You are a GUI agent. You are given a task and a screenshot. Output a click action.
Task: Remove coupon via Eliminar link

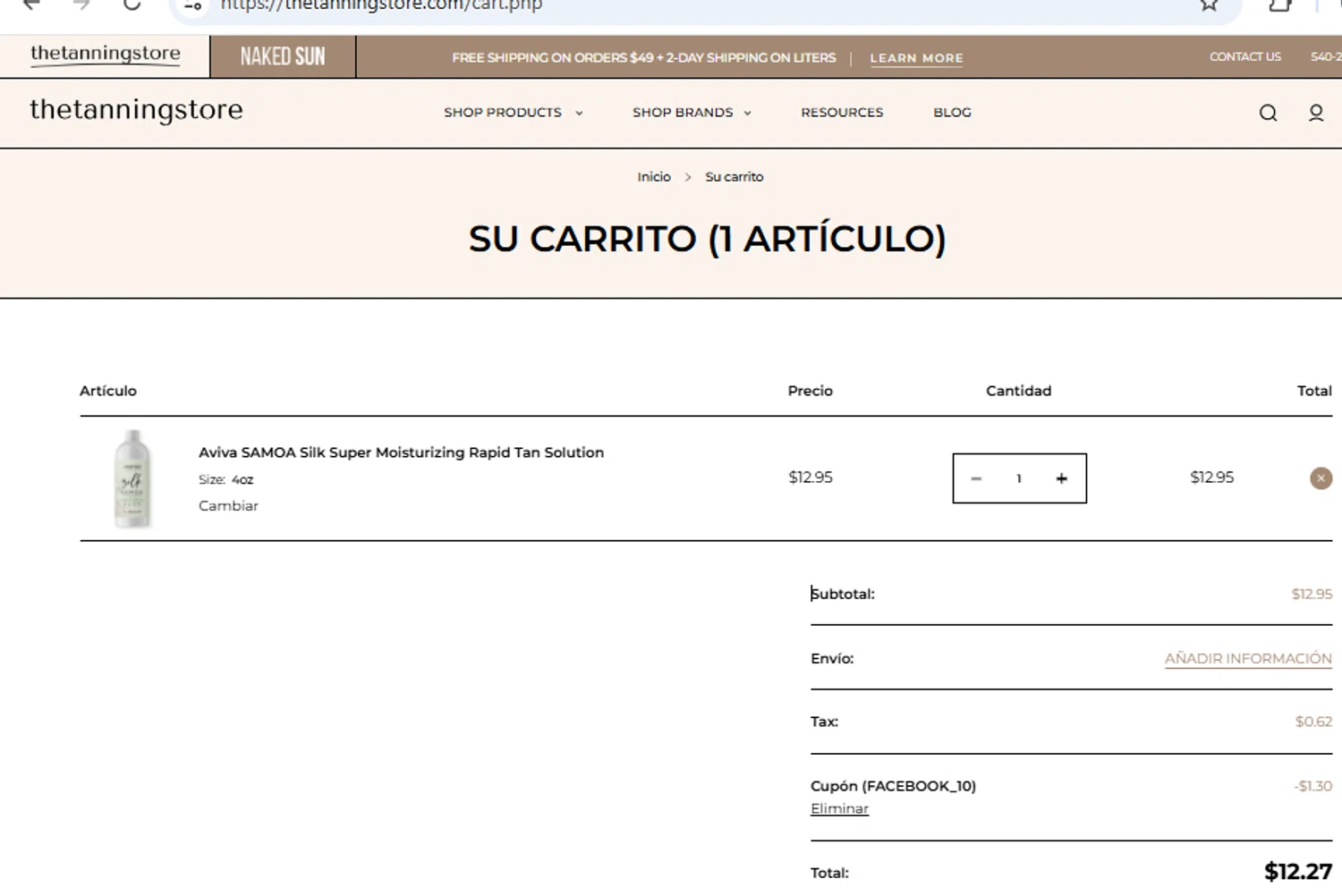coord(839,809)
